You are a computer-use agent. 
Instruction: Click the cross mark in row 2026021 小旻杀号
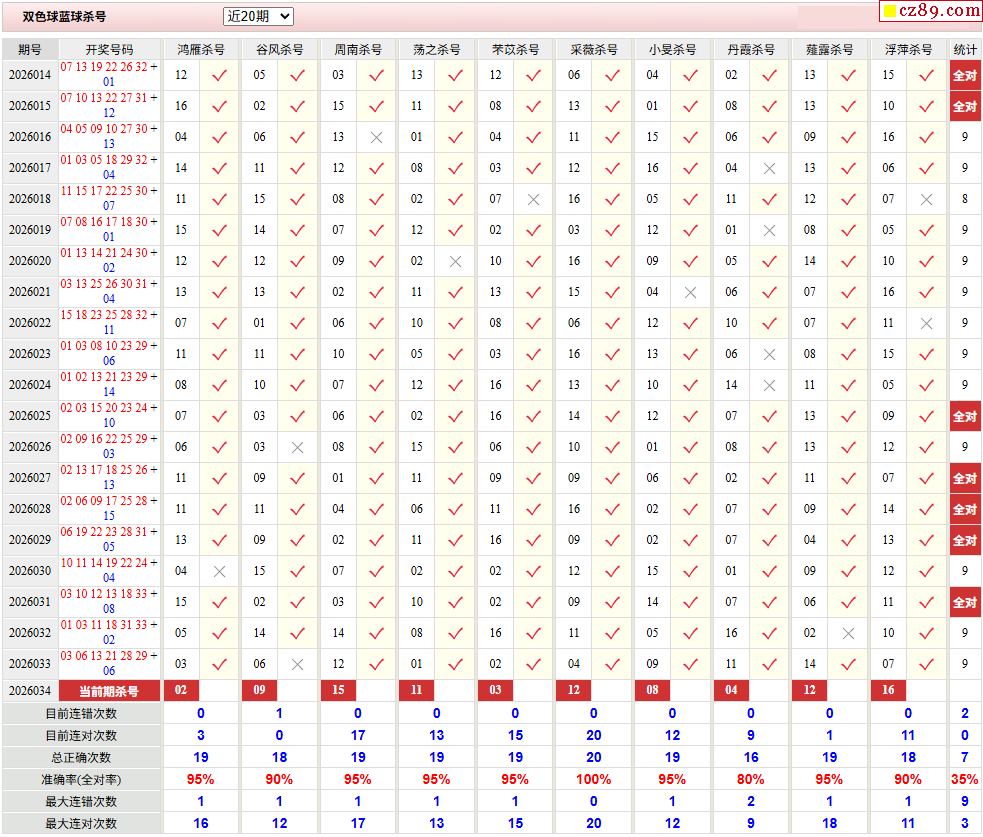pos(690,292)
